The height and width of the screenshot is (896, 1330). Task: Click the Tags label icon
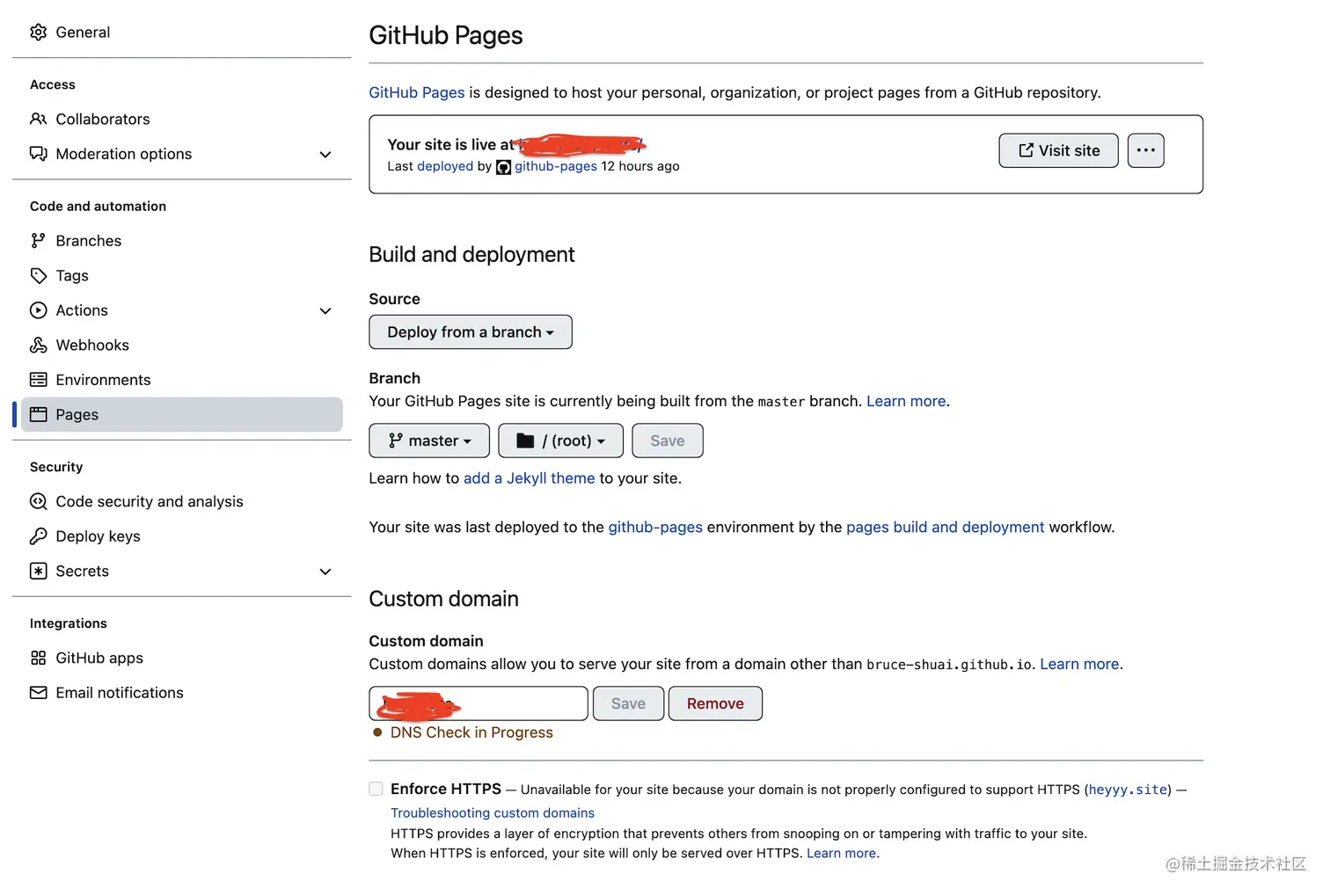coord(38,276)
